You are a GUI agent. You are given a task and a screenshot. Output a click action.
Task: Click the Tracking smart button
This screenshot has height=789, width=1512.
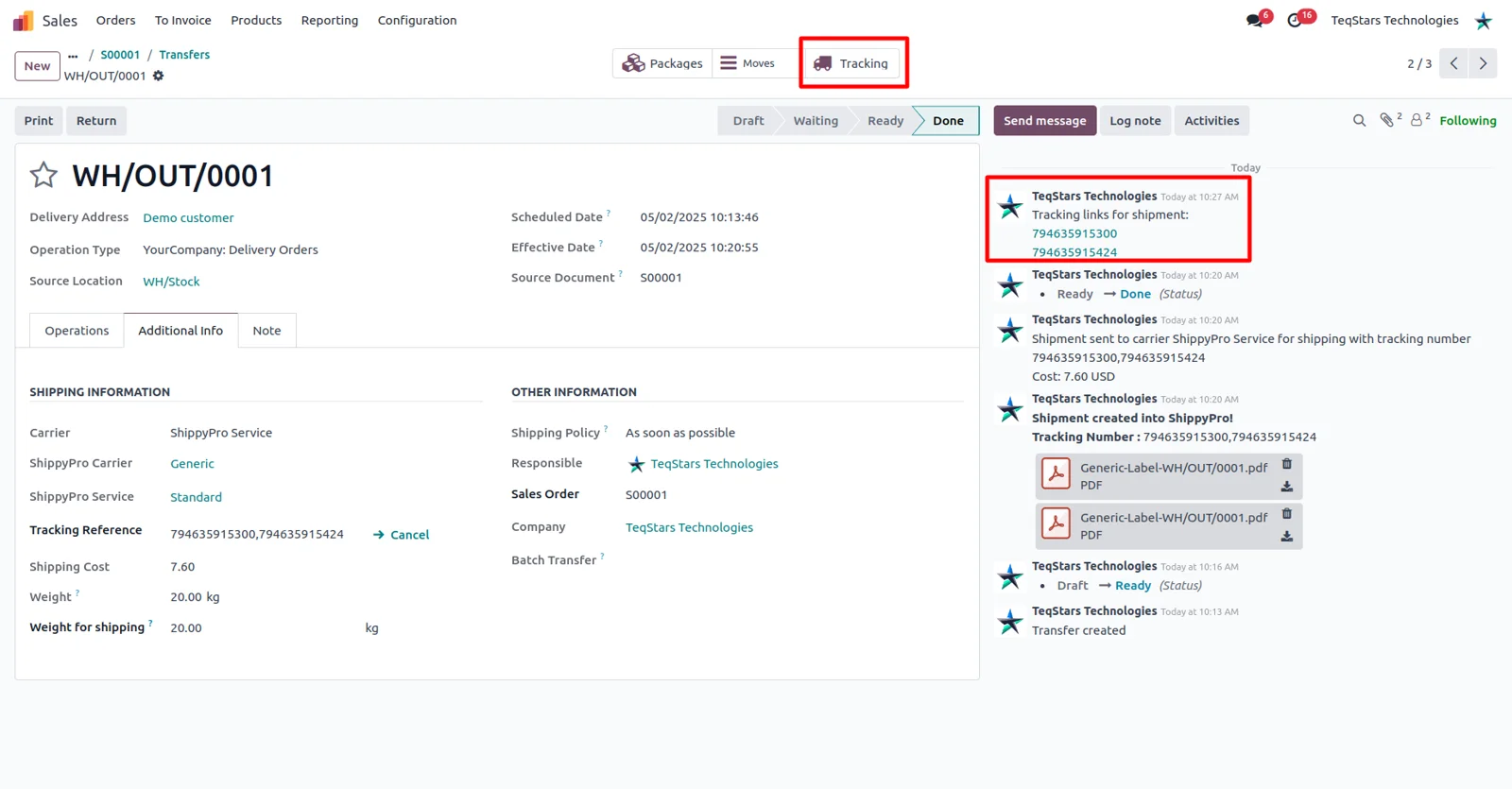(x=851, y=63)
